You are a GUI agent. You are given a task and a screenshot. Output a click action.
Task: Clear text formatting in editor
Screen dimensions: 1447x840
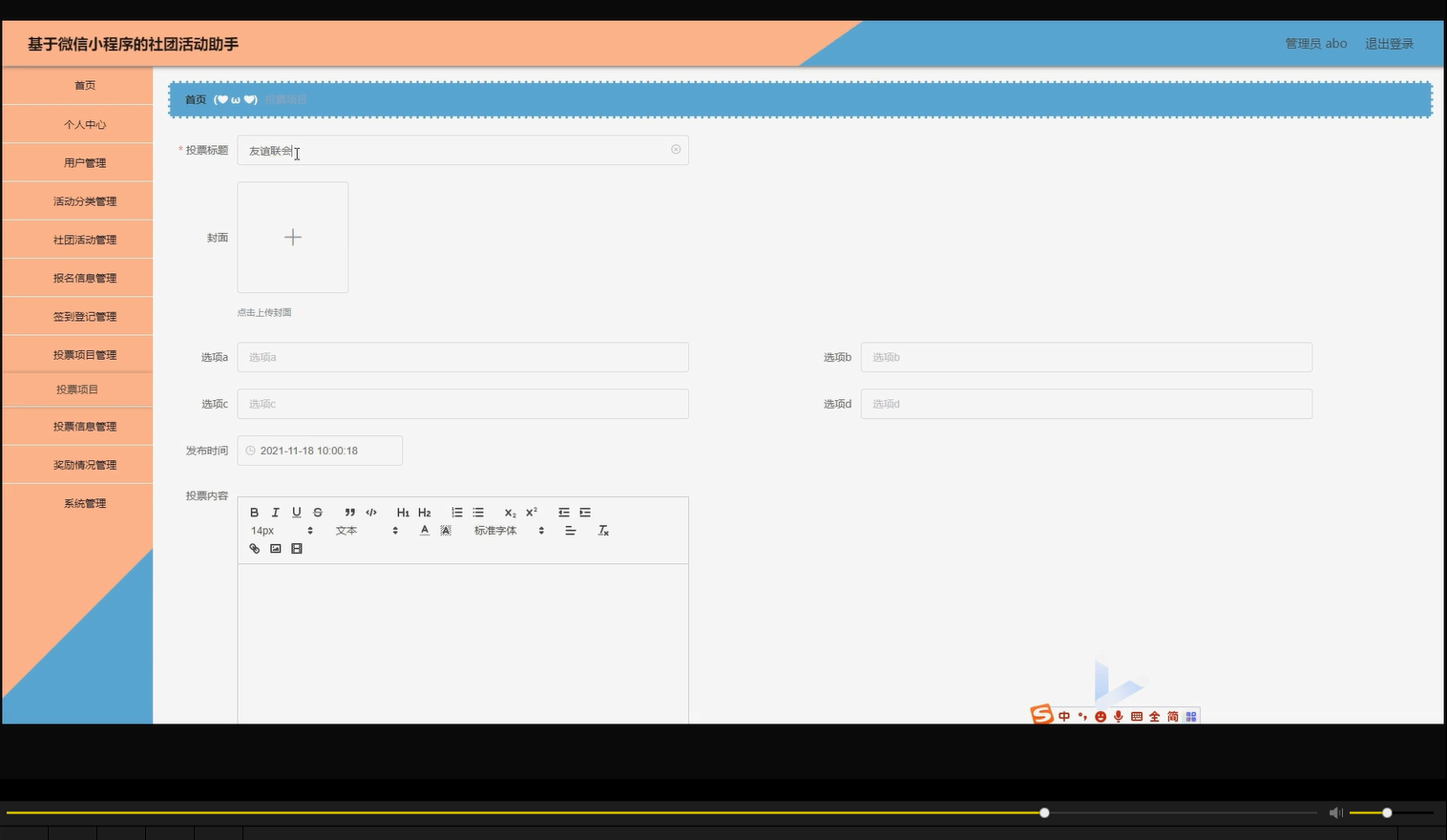(x=603, y=531)
